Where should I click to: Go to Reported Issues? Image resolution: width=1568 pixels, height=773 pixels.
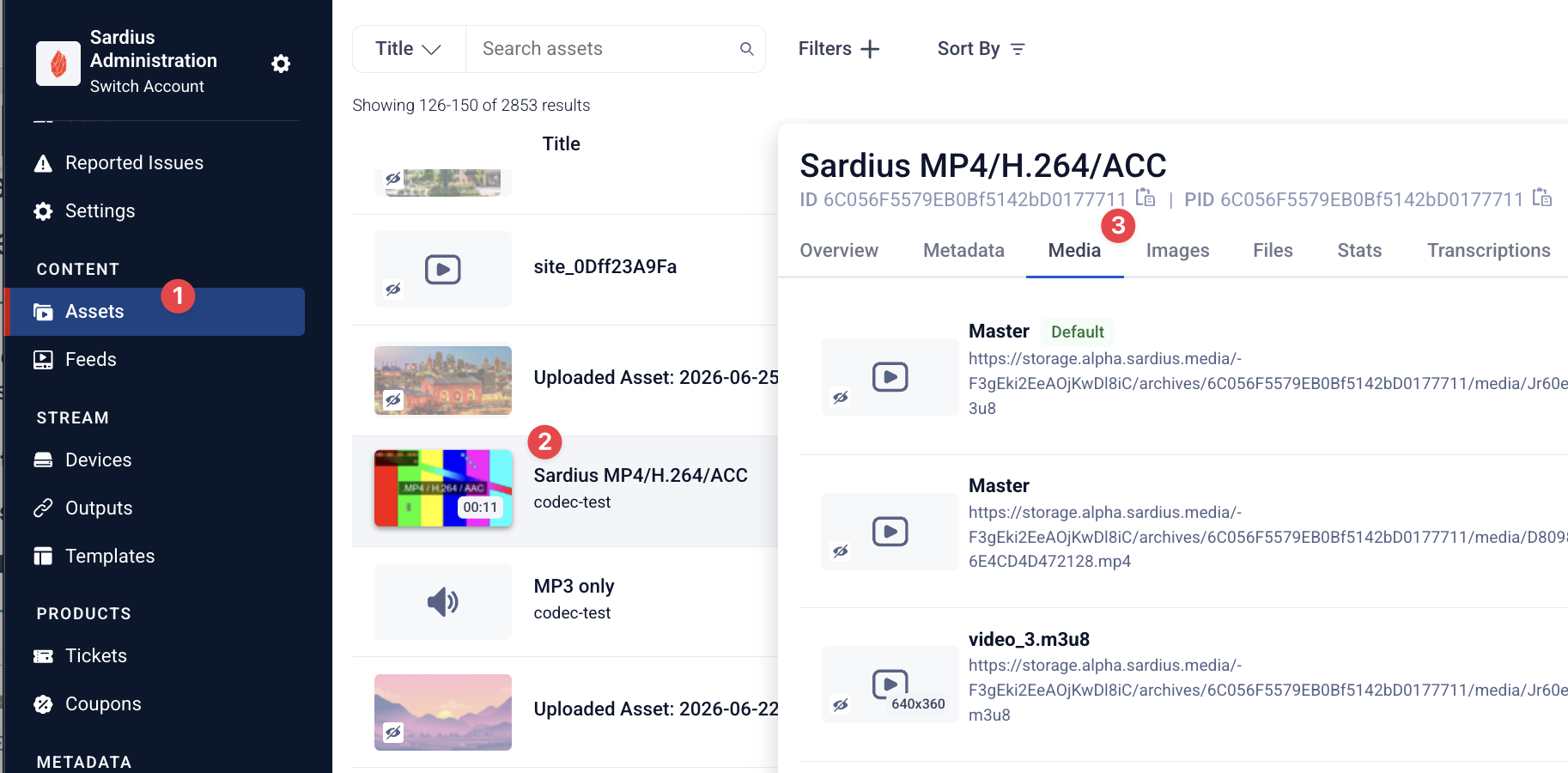pos(155,163)
